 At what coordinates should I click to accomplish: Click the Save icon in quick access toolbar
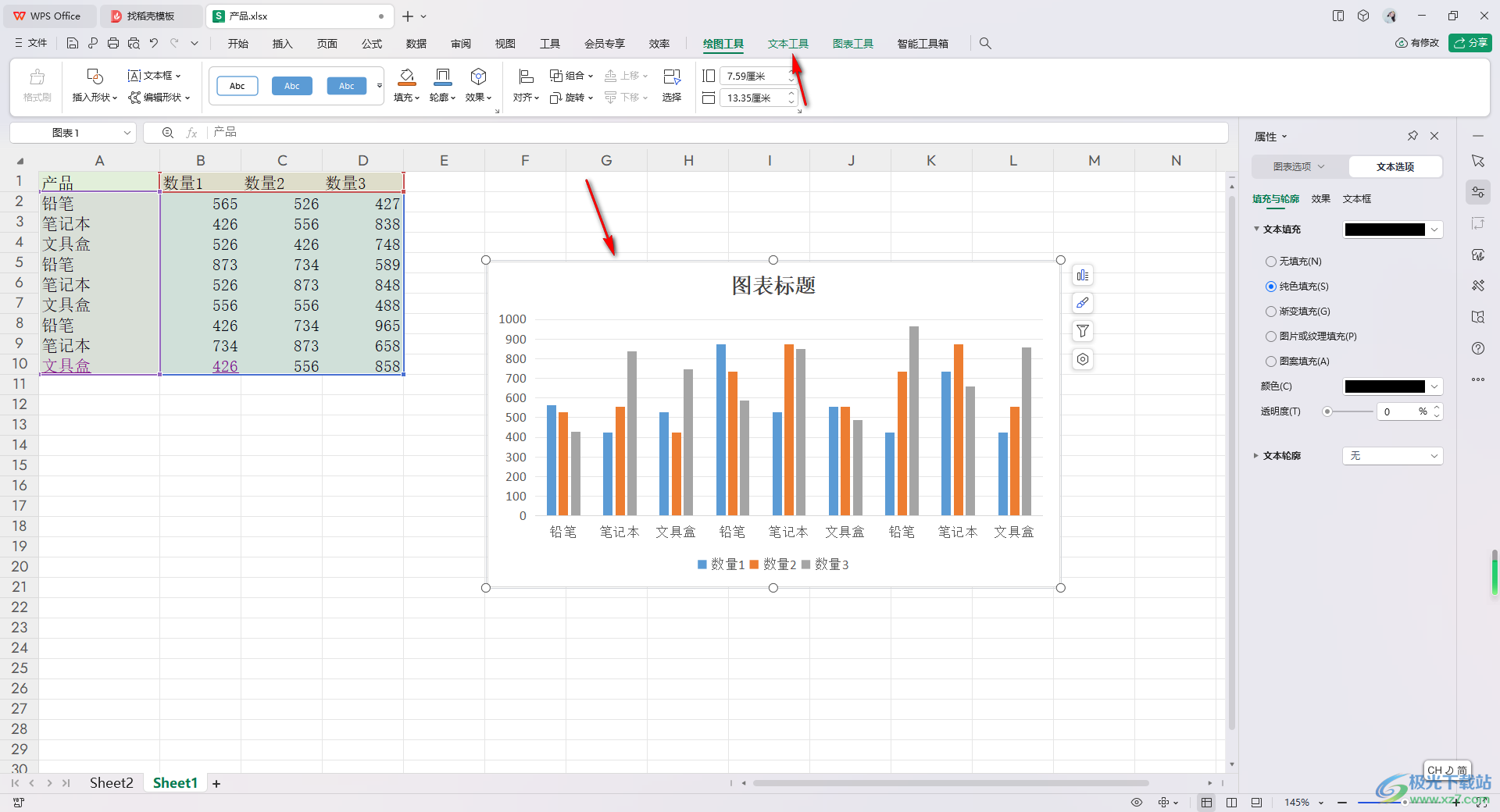click(73, 44)
